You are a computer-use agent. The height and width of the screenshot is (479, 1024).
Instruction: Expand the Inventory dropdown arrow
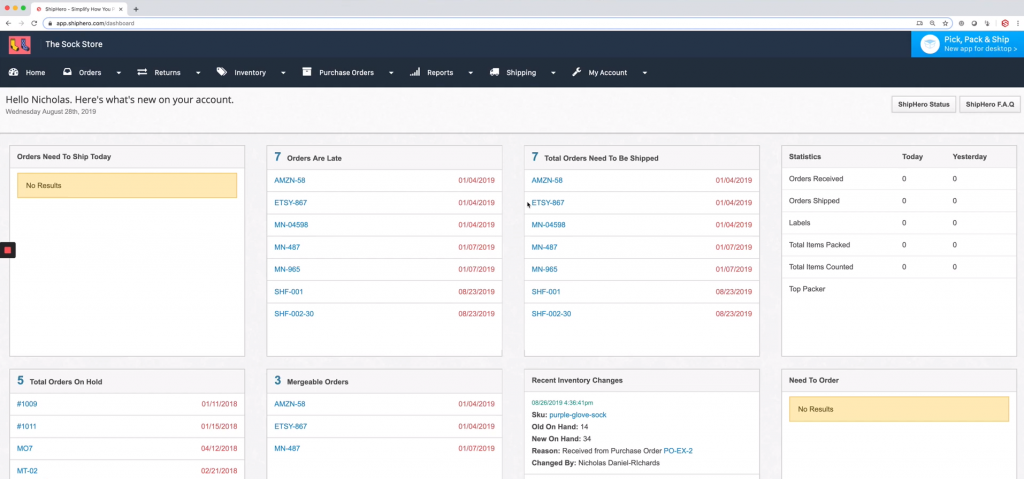(283, 73)
